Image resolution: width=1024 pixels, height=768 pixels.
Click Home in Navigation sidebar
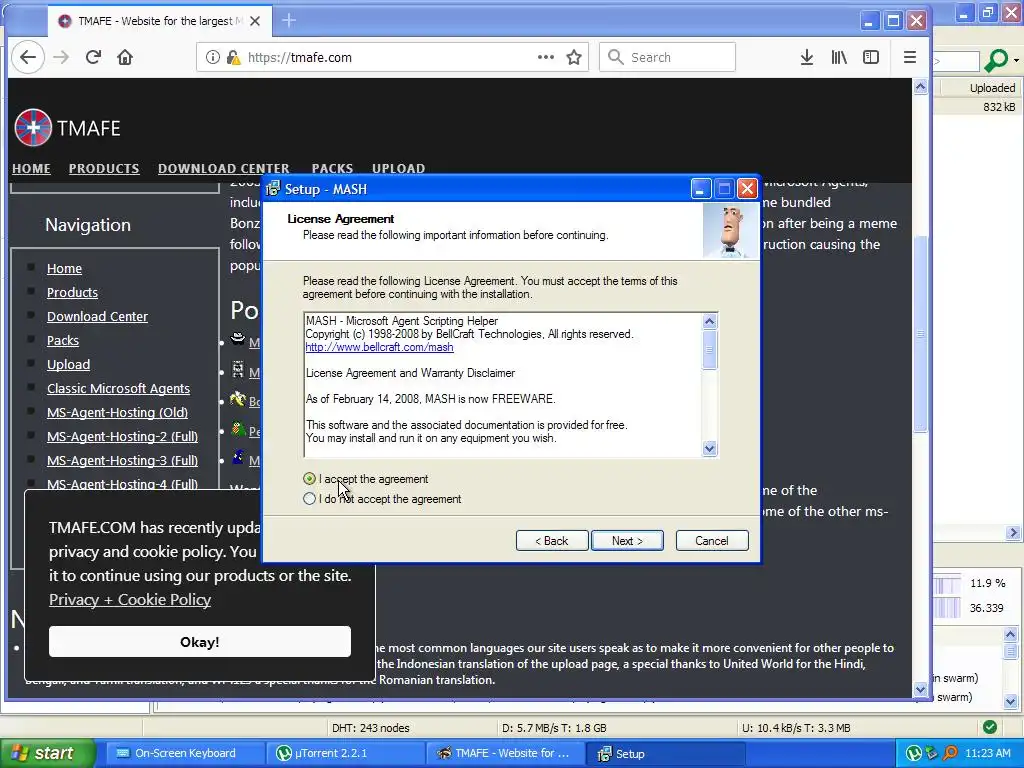[x=64, y=268]
